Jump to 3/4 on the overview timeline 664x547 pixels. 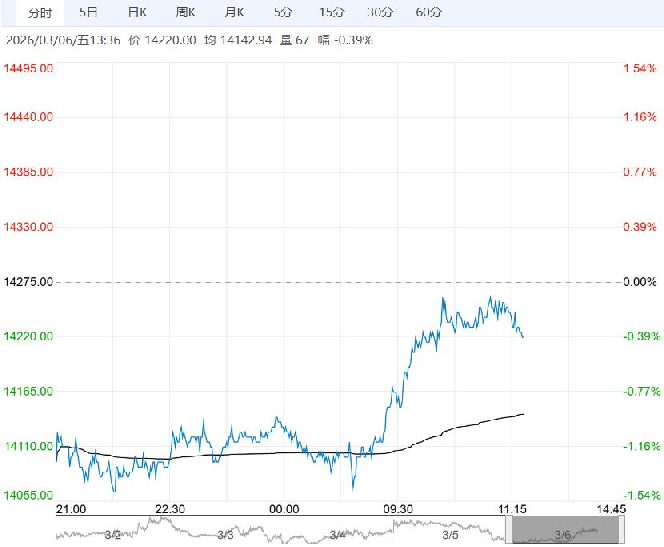pyautogui.click(x=337, y=535)
